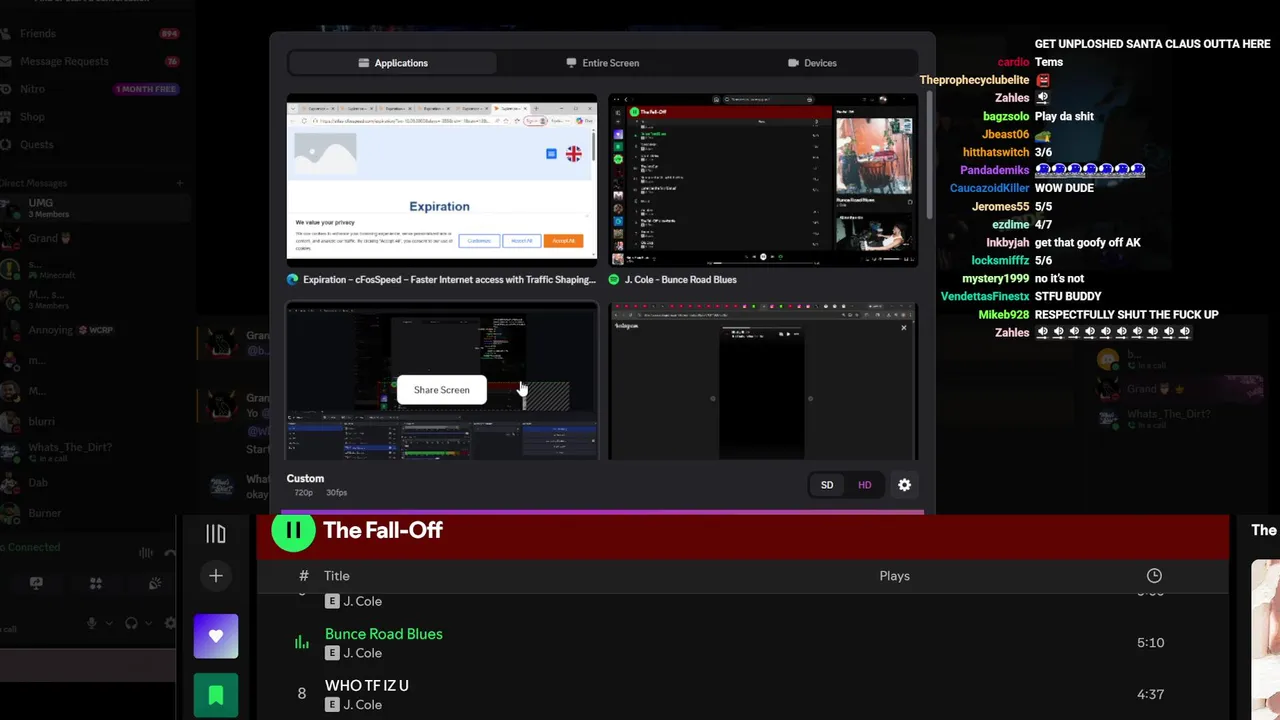Screen dimensions: 1280x720
Task: Open the green bookmark Your Episodes tile
Action: pos(216,696)
